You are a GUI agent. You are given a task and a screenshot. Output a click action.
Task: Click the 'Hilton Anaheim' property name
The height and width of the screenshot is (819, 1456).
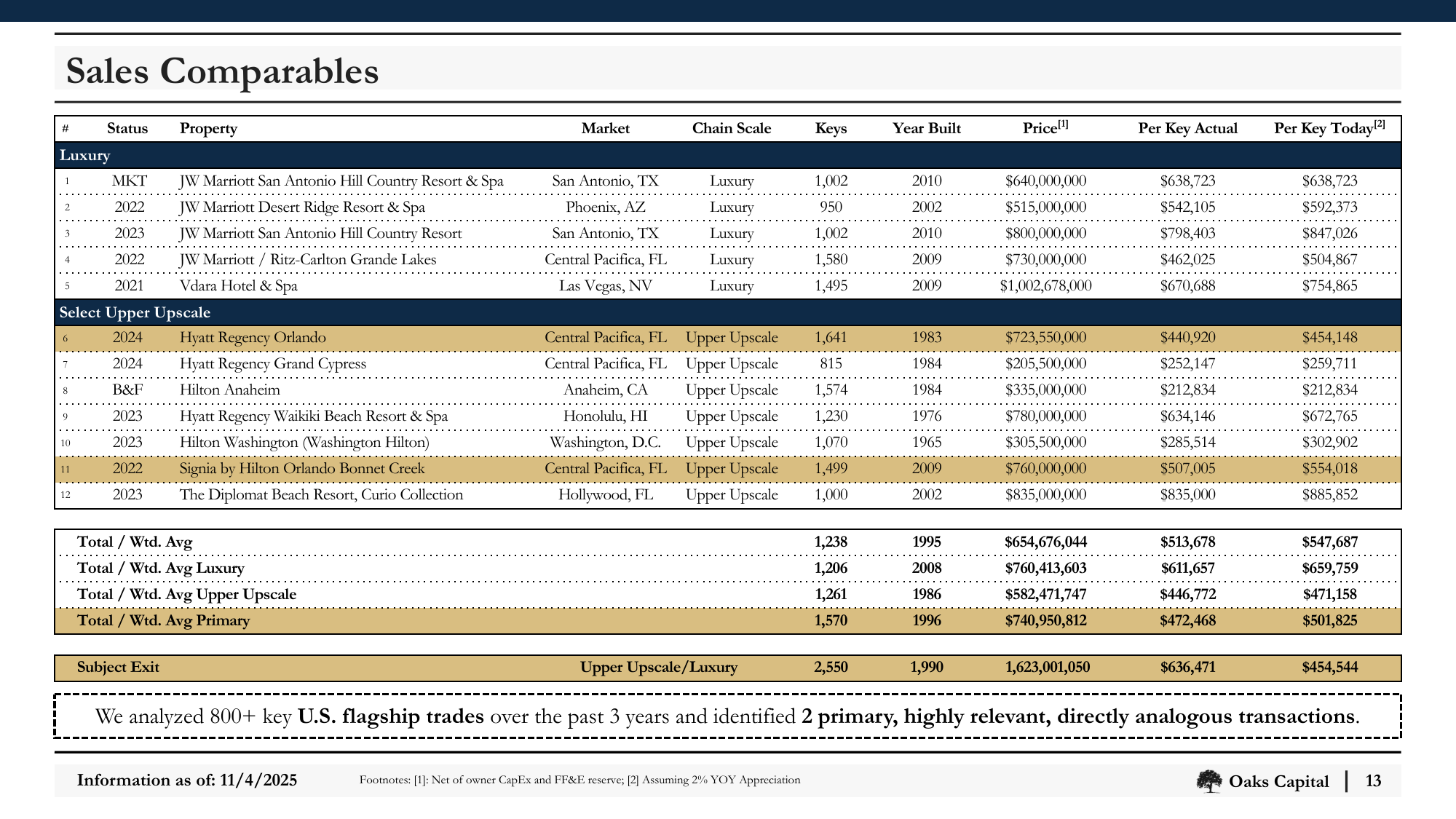tap(229, 389)
